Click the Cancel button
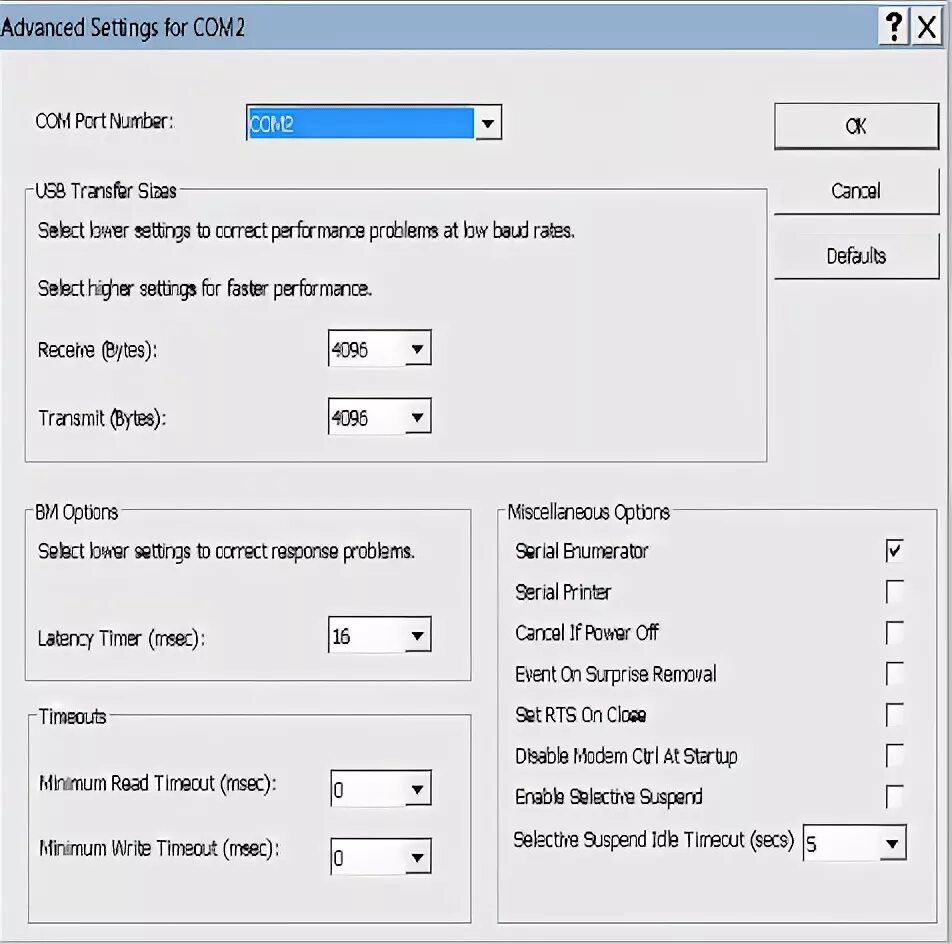This screenshot has height=944, width=952. tap(856, 191)
